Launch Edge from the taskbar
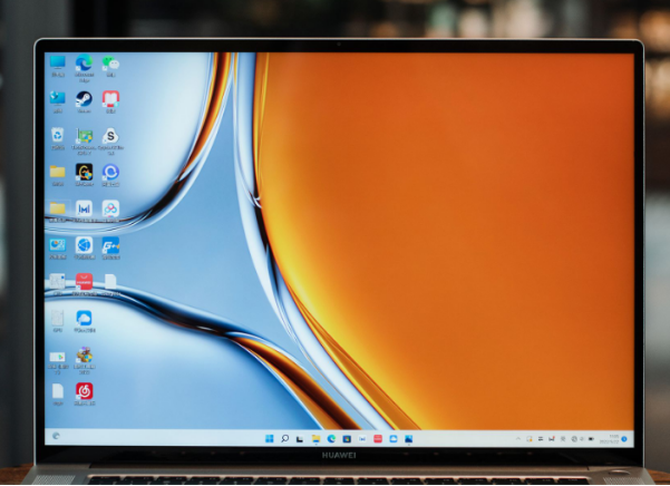The height and width of the screenshot is (486, 670). 331,439
